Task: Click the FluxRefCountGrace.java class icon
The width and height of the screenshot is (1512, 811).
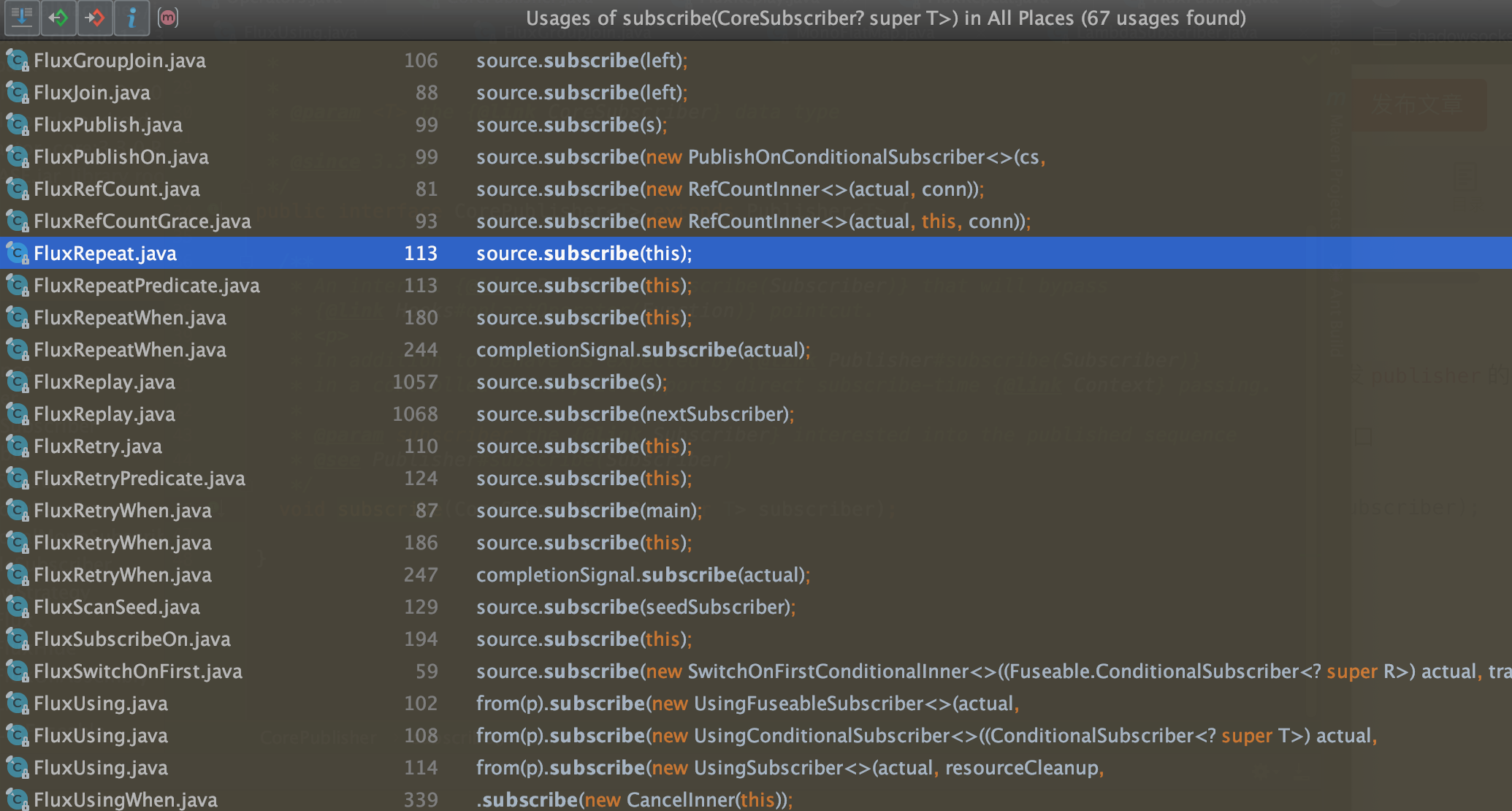Action: click(x=18, y=221)
